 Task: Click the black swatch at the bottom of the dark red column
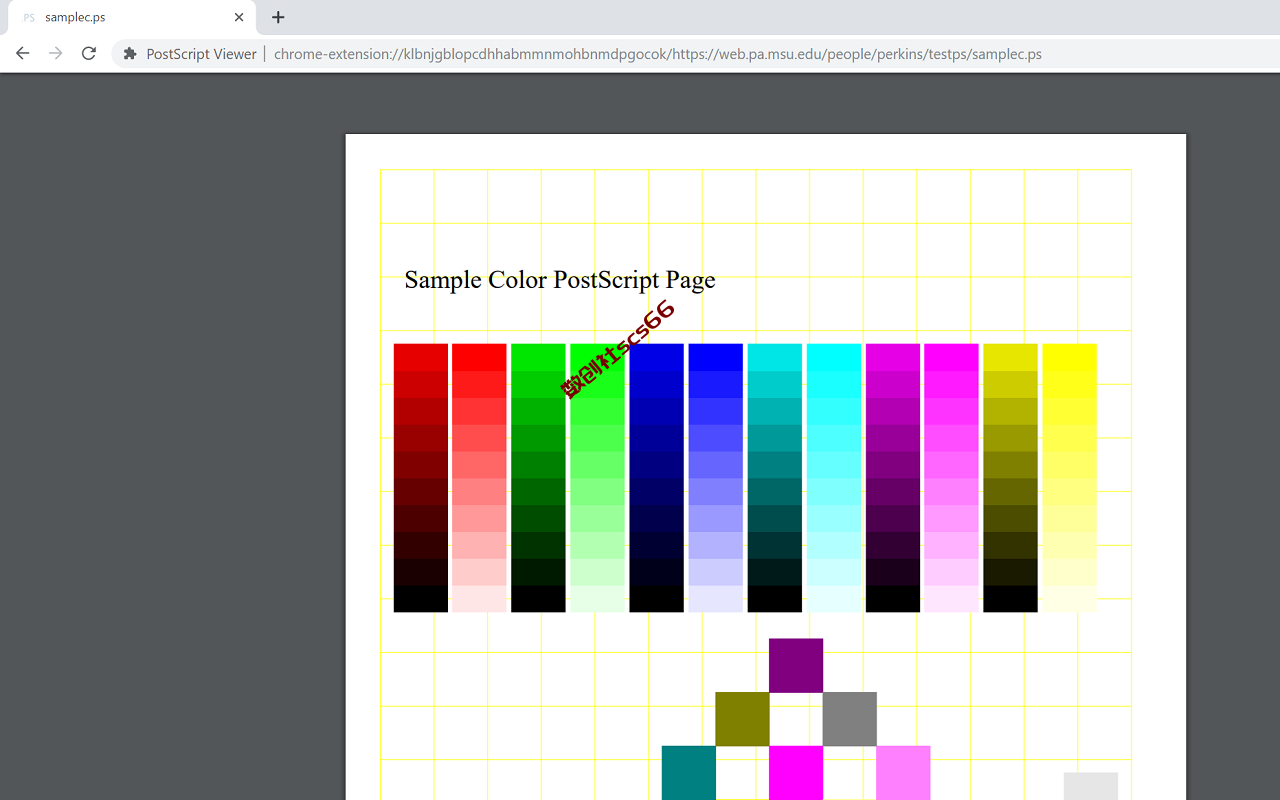pos(421,599)
